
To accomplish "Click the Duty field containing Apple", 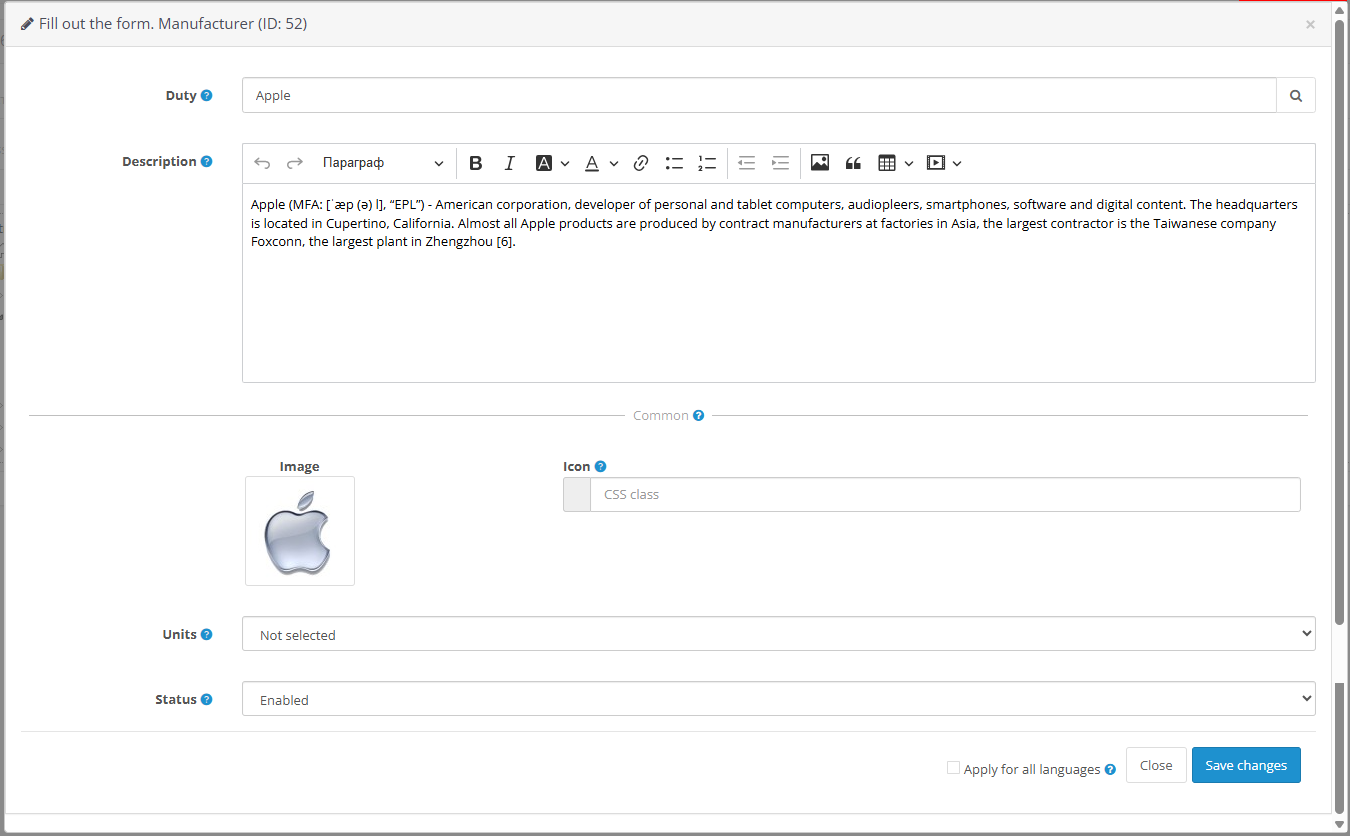I will click(x=759, y=96).
